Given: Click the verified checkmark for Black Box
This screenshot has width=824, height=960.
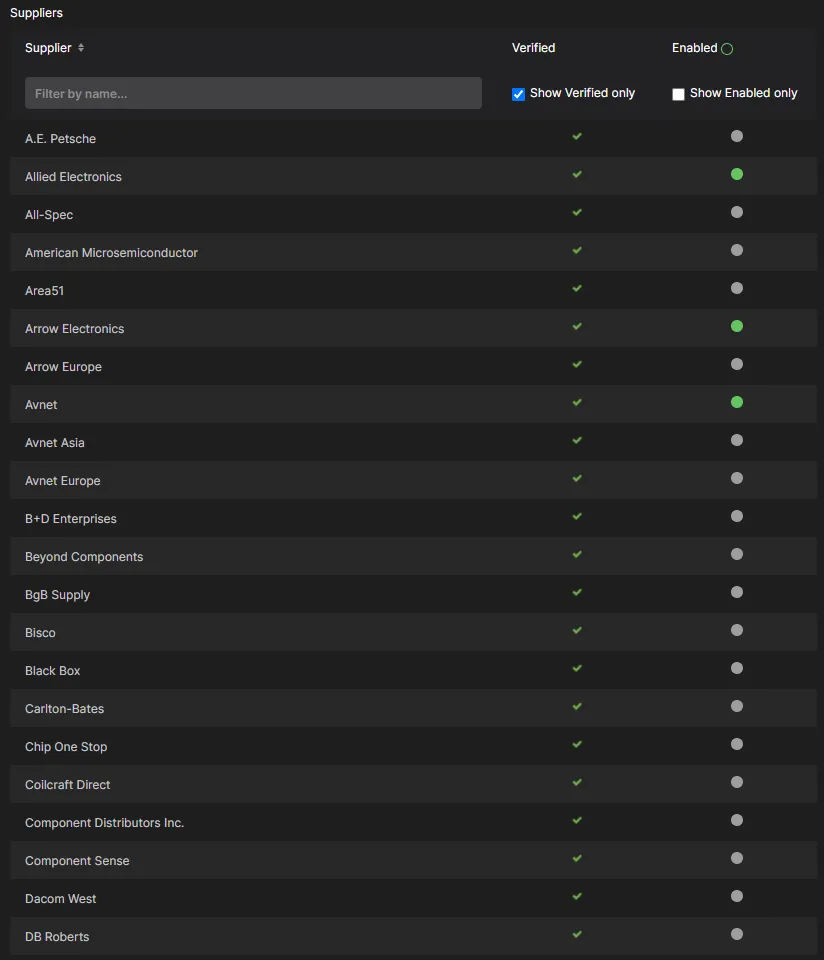Looking at the screenshot, I should click(577, 667).
